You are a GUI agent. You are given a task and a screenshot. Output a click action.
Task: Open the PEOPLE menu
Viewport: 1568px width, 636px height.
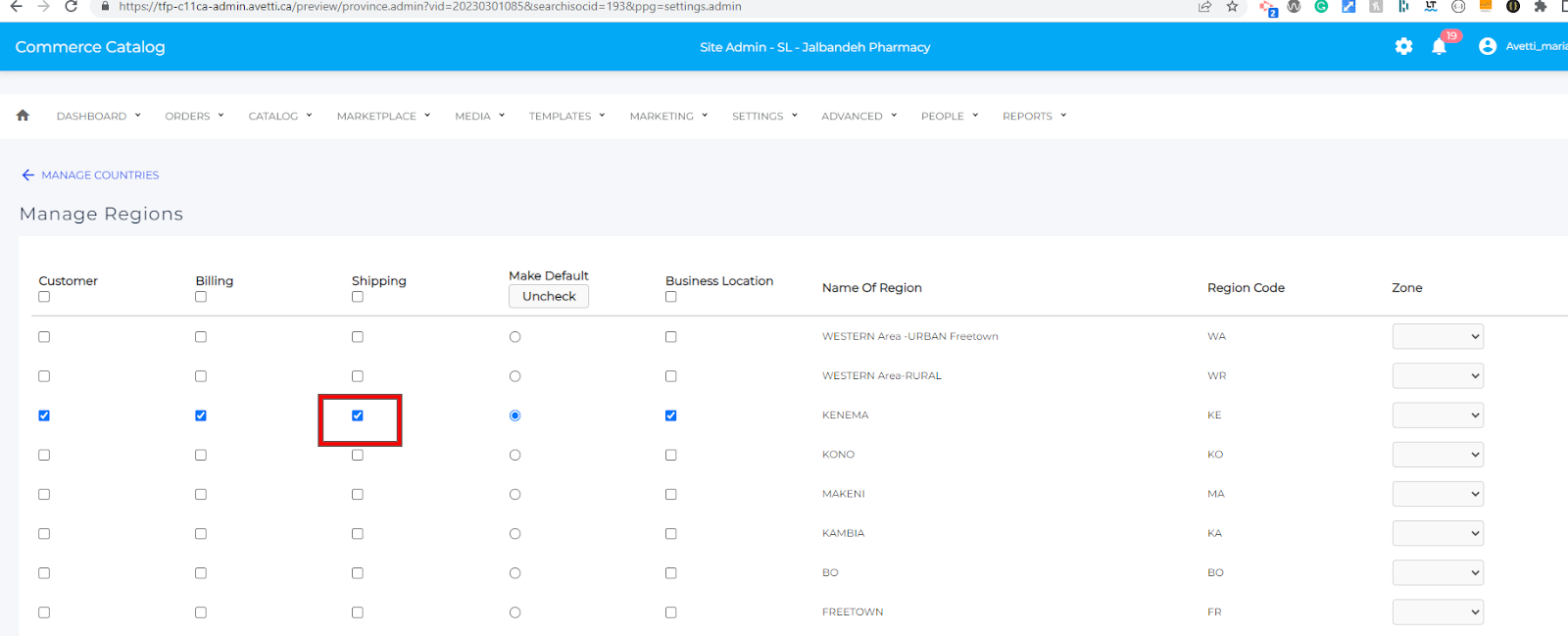click(950, 116)
